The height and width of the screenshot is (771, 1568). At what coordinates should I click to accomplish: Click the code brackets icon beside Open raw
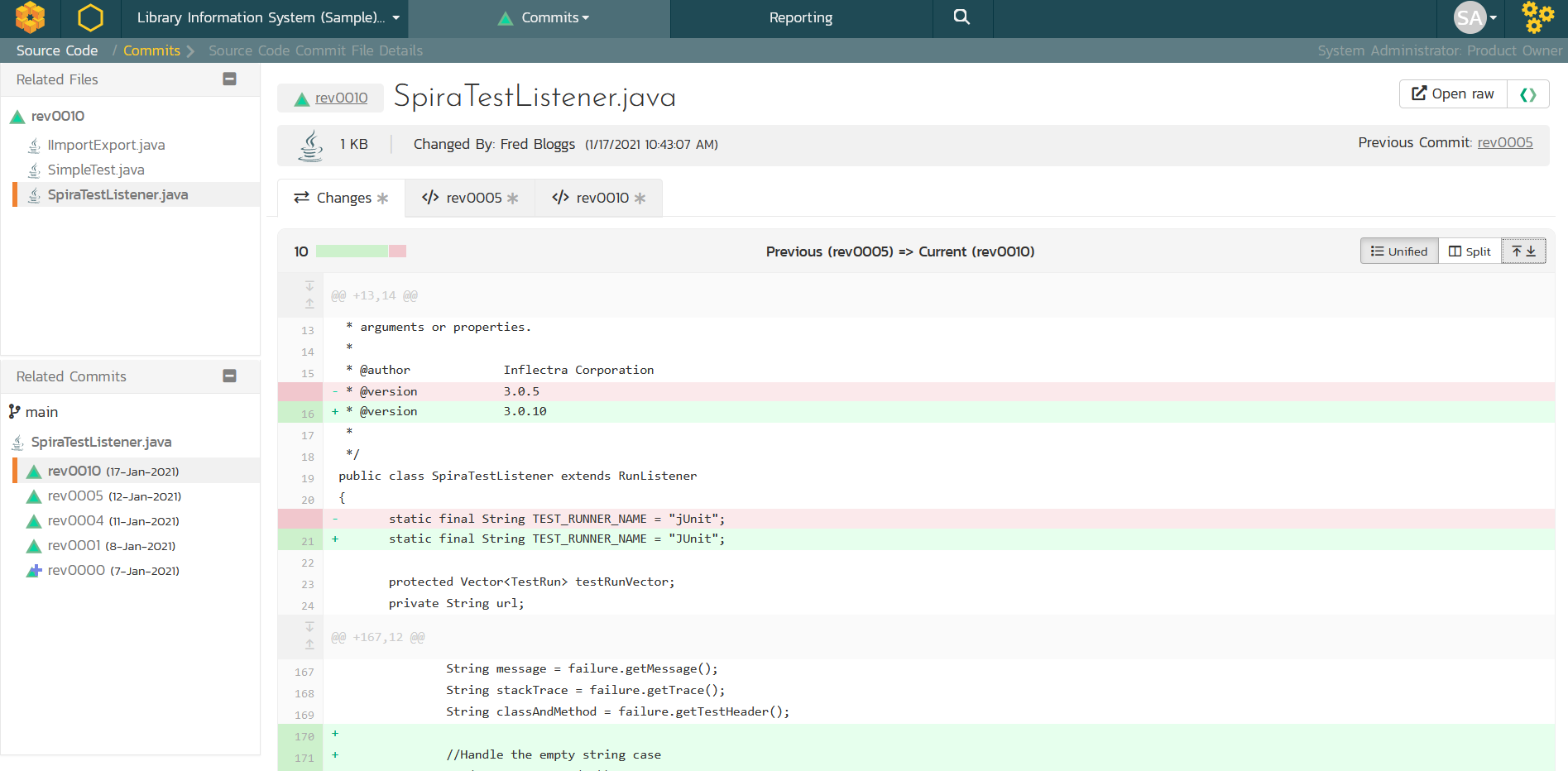click(1527, 94)
